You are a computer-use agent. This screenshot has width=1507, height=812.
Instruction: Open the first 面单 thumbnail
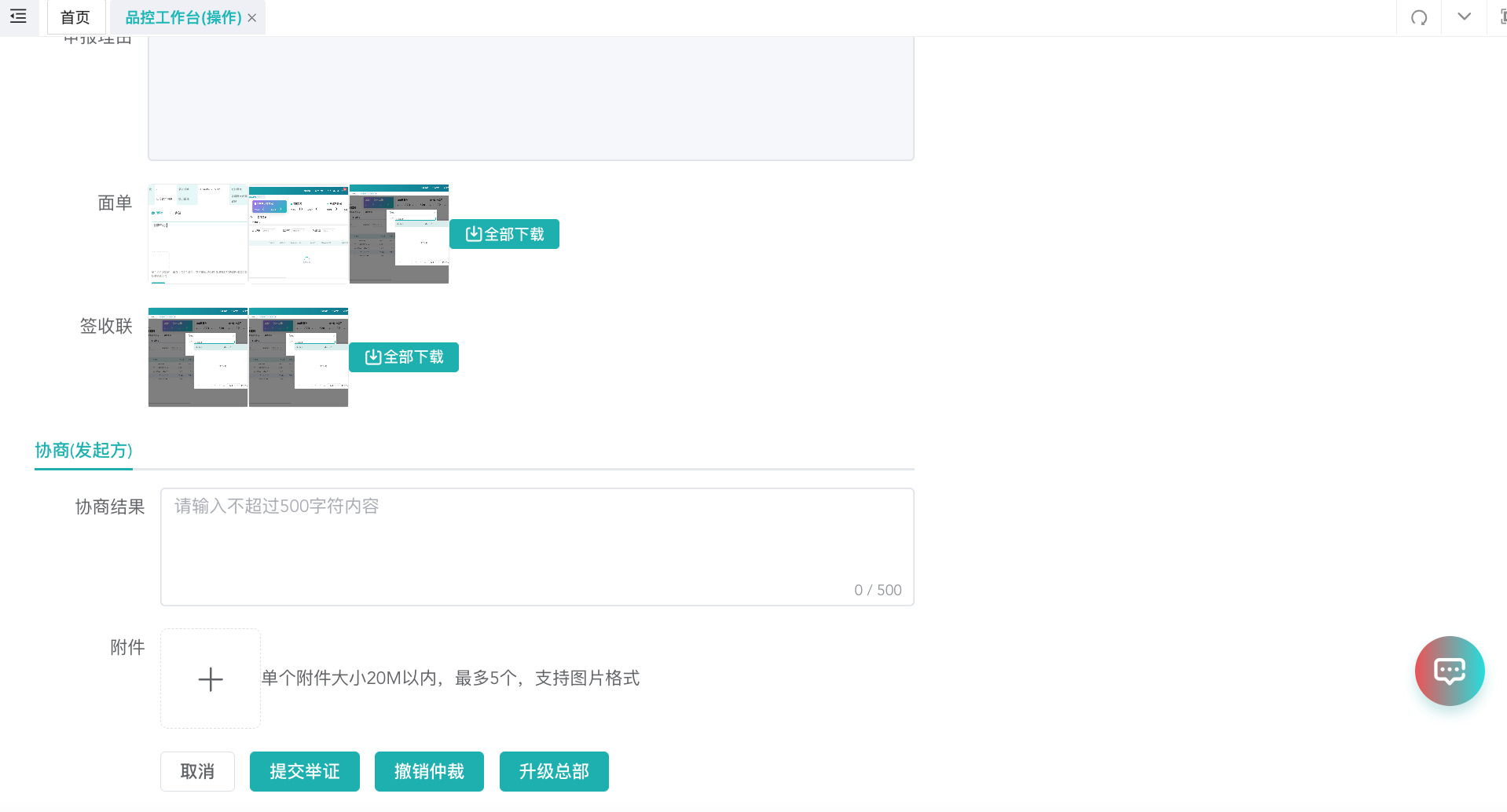198,234
